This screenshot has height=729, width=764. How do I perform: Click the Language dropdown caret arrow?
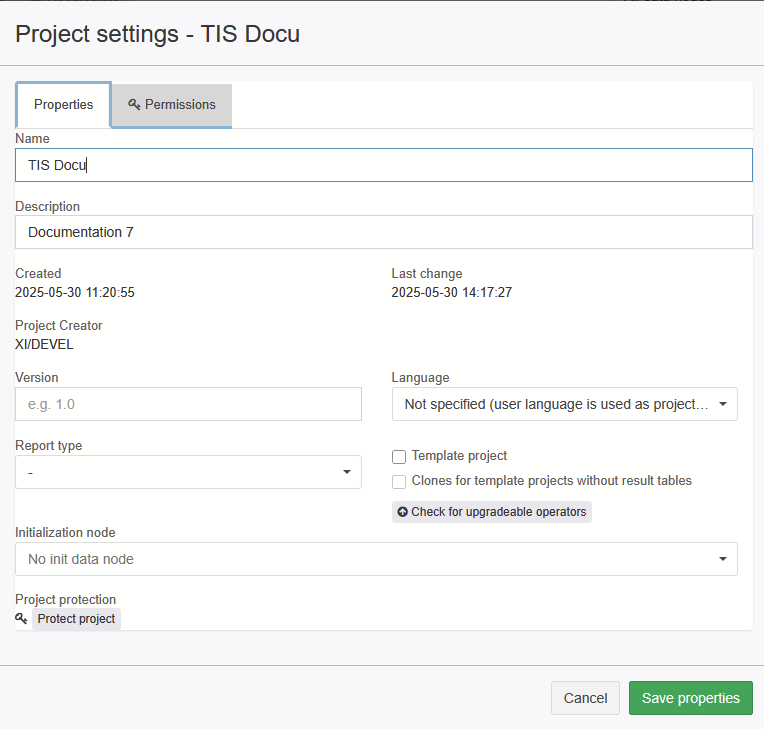pos(723,404)
